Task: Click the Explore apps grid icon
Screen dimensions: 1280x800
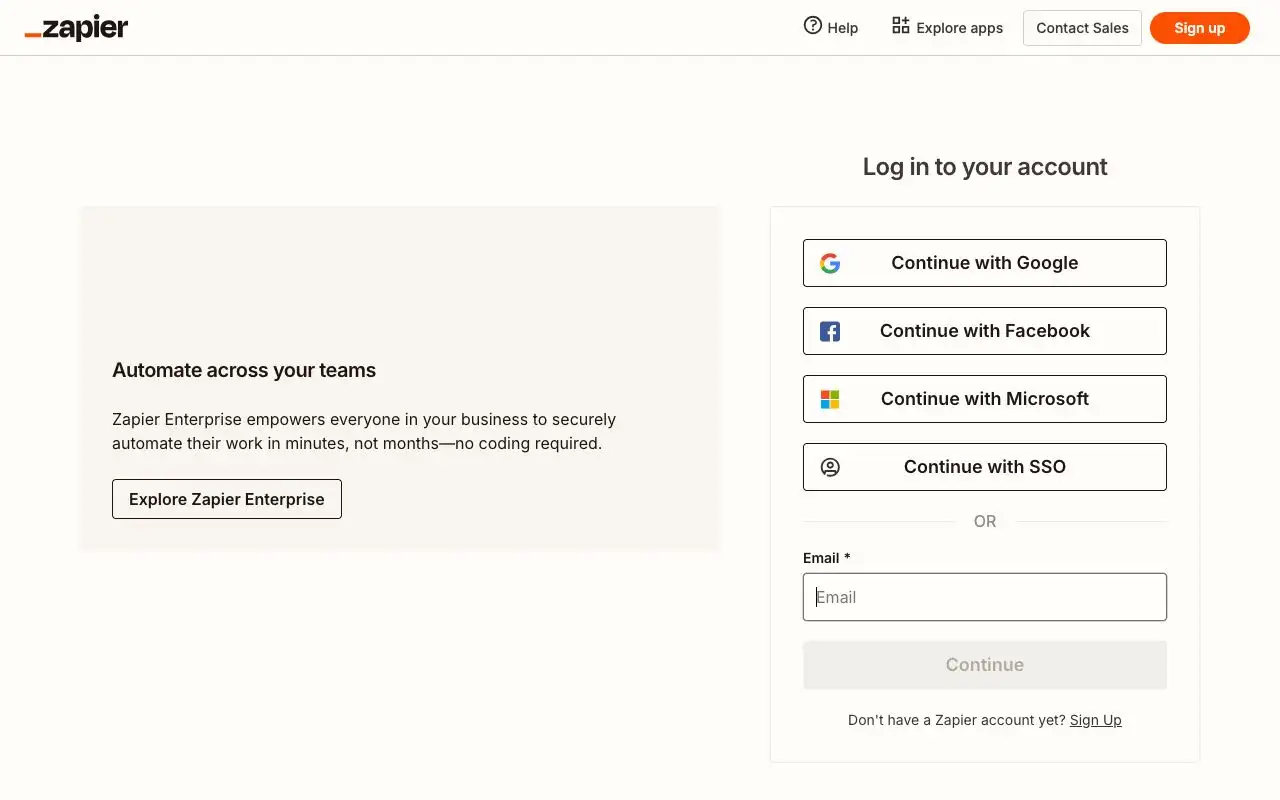Action: [x=901, y=26]
